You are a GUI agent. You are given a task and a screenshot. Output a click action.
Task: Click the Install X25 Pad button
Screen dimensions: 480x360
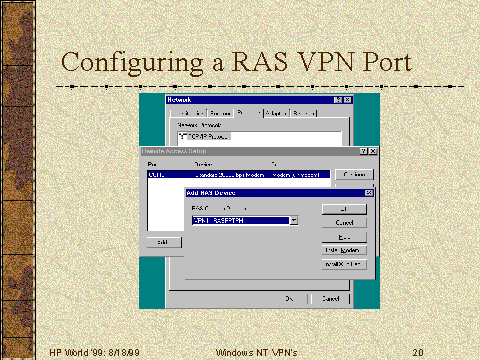pyautogui.click(x=344, y=264)
